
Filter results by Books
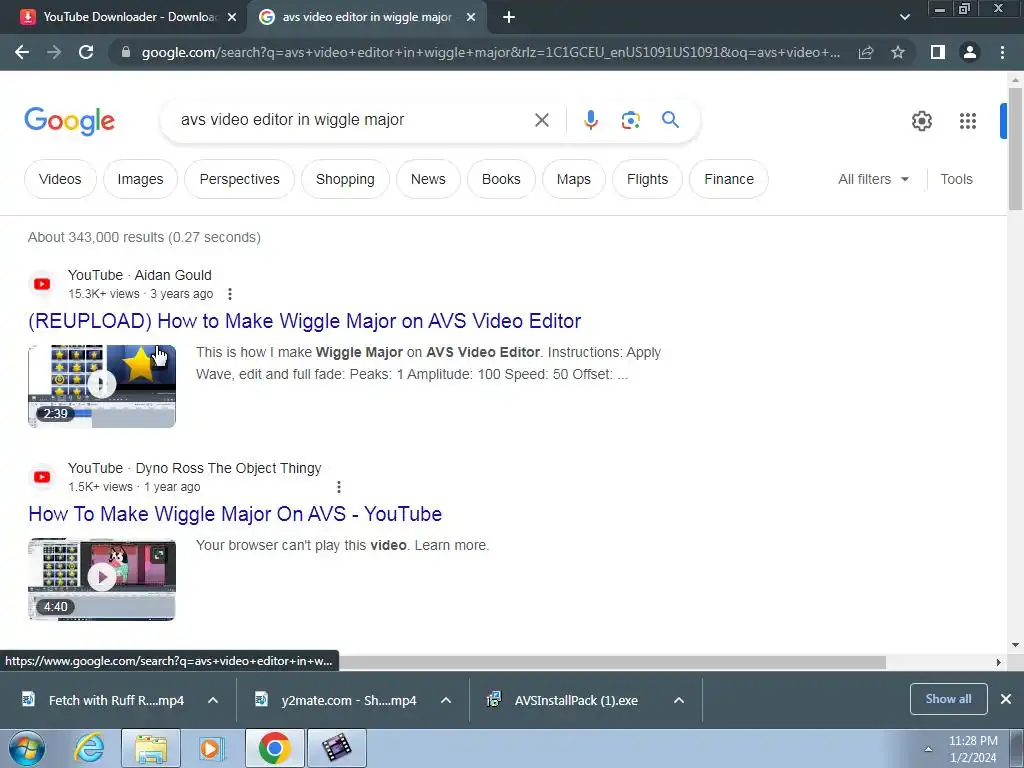(501, 179)
